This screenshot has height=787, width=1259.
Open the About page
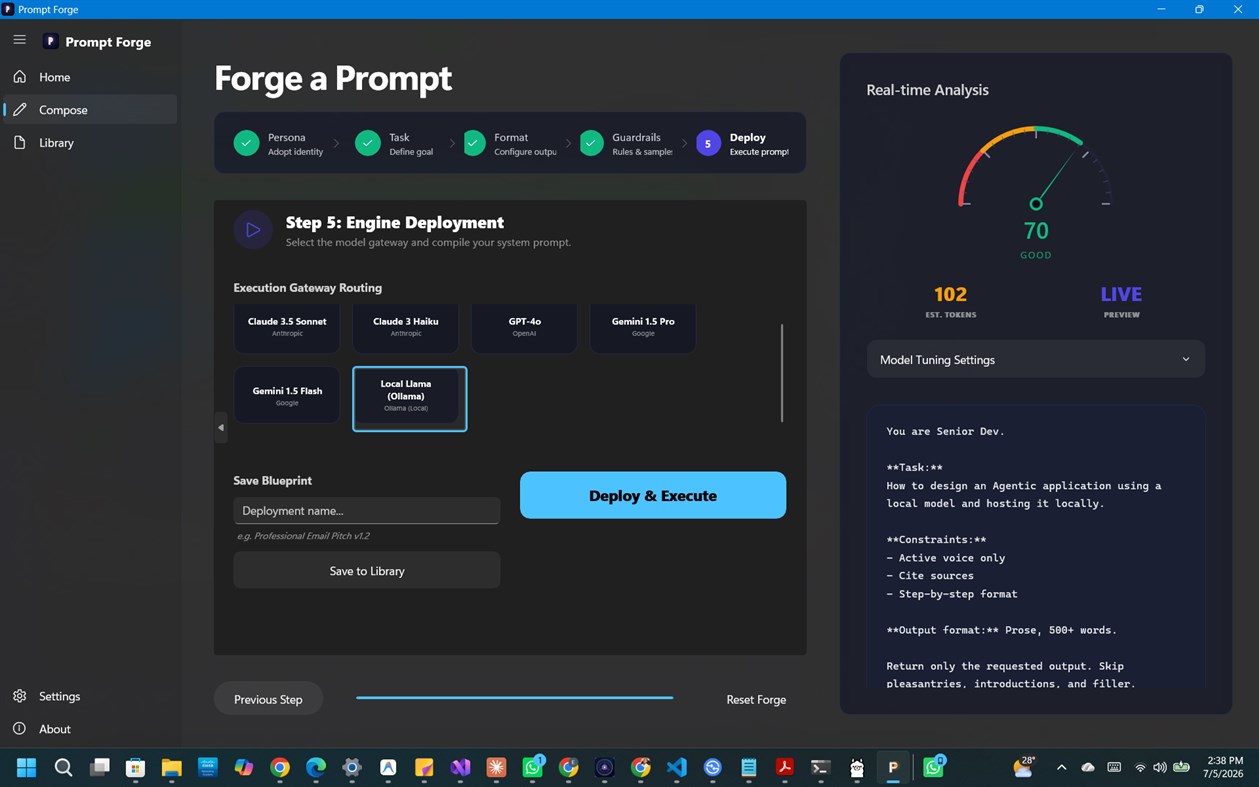point(90,729)
